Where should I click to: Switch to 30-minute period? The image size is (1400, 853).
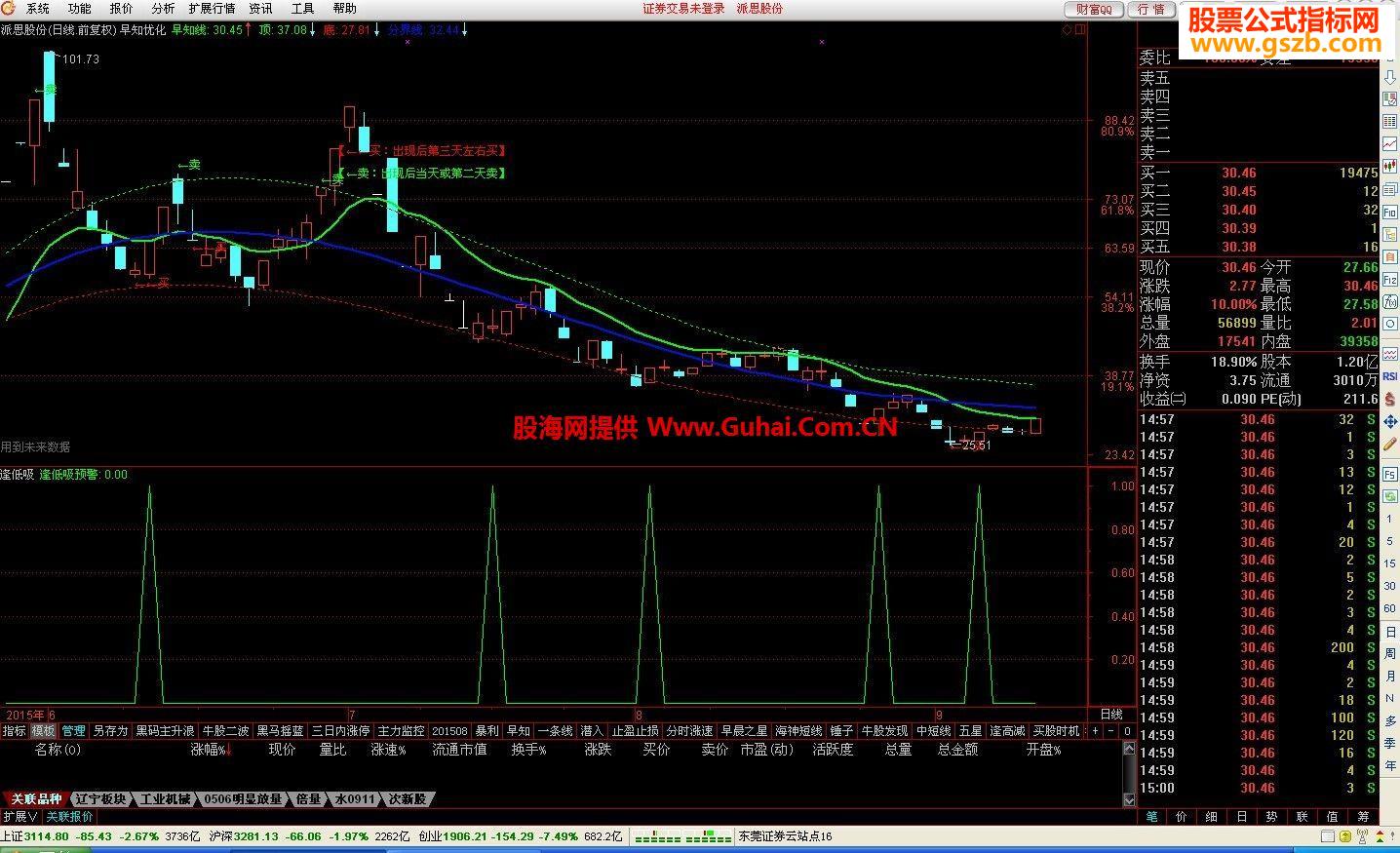pos(1390,586)
